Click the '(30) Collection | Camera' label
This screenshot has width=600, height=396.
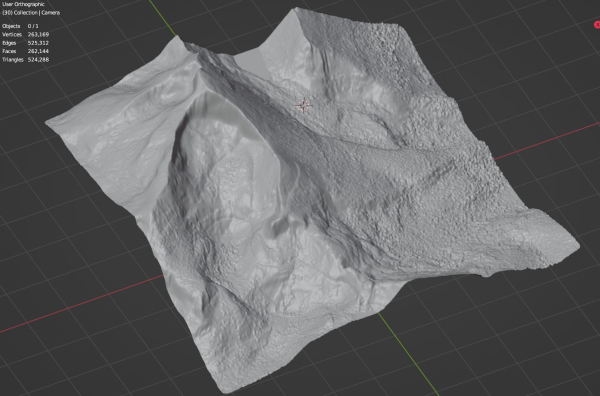click(x=31, y=13)
